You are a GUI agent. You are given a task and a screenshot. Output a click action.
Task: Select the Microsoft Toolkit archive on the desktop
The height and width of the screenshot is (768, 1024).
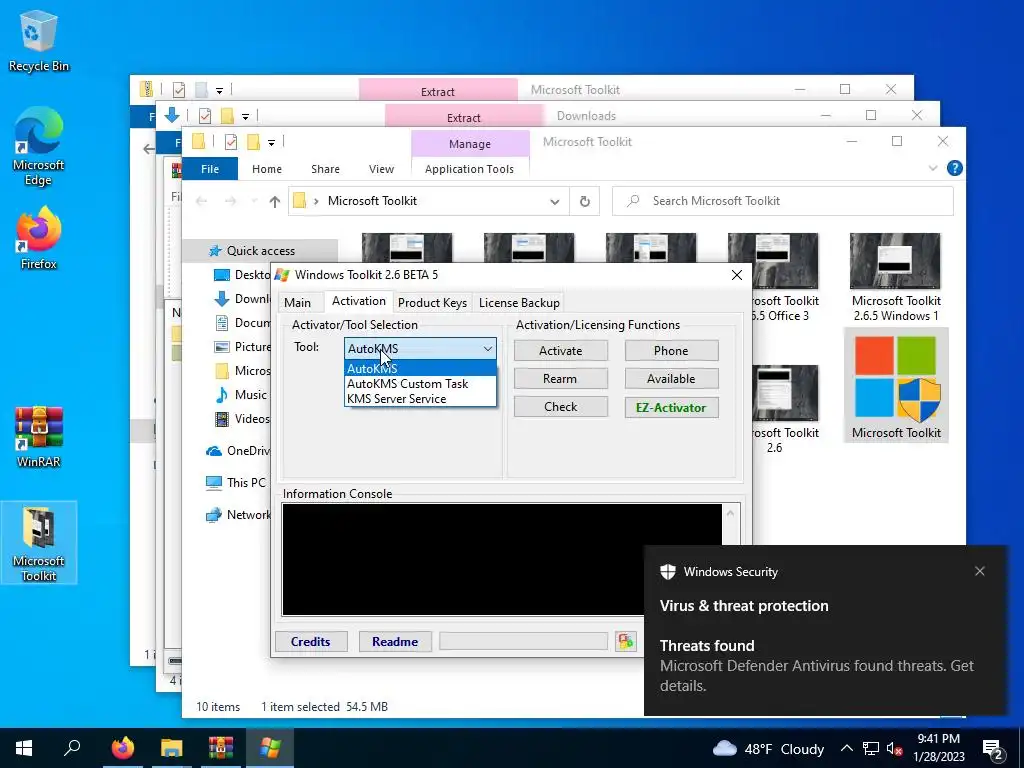(x=39, y=543)
